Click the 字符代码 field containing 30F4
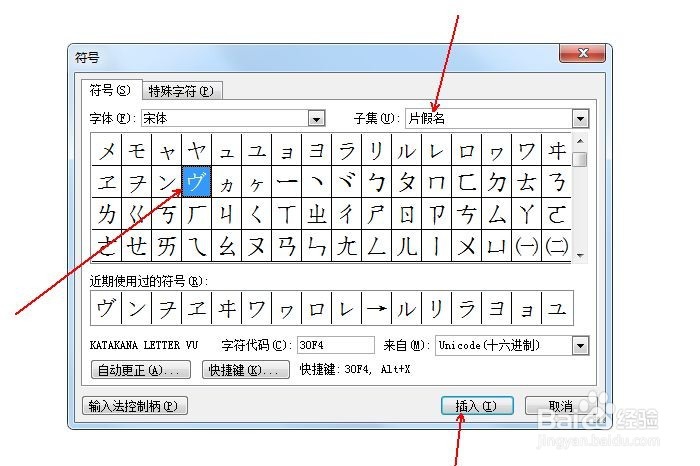 (336, 345)
